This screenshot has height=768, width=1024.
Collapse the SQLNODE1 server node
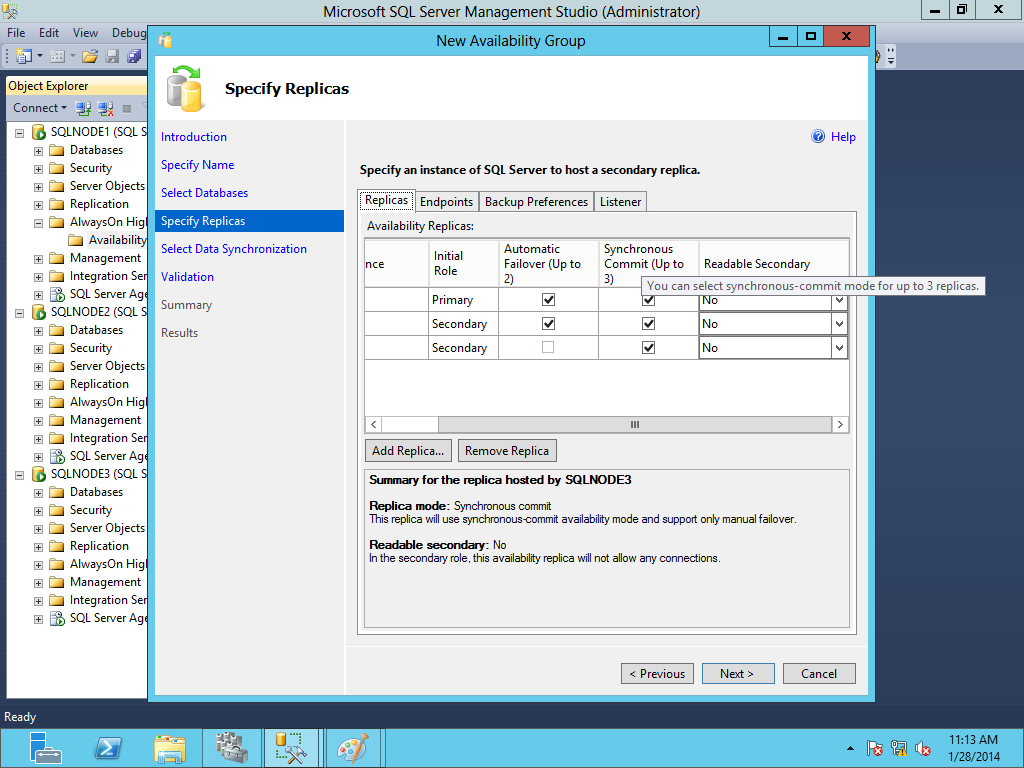(20, 133)
